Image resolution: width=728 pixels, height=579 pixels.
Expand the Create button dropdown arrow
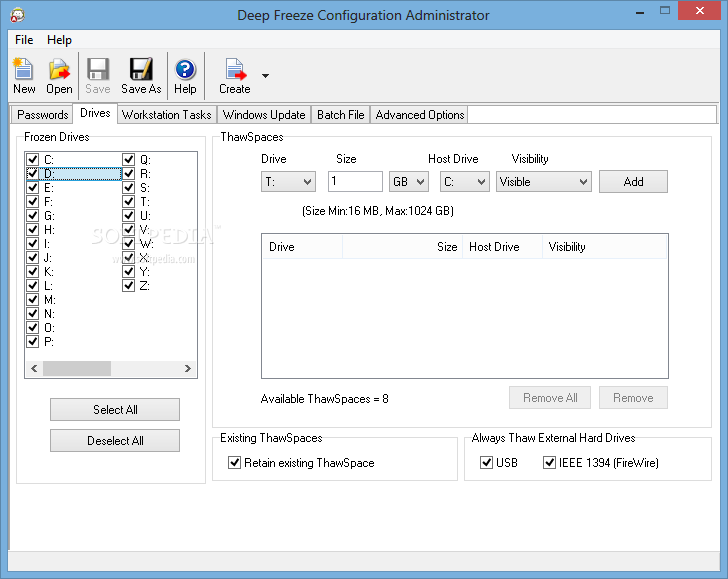[x=265, y=76]
